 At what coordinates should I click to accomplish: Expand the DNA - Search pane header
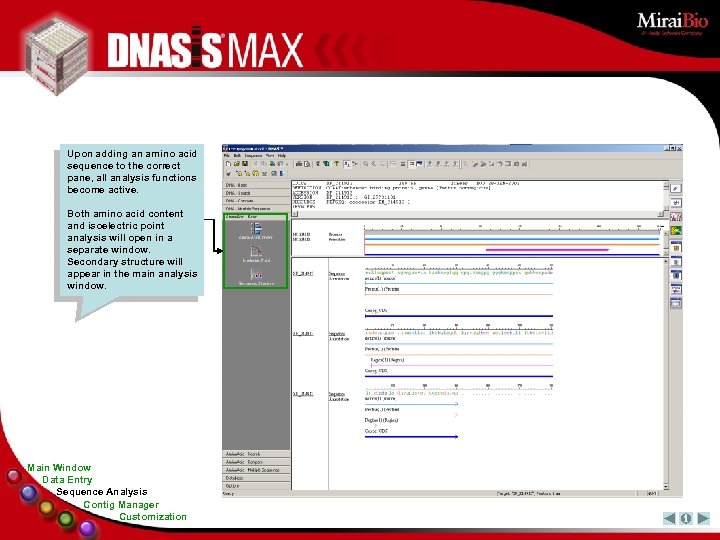(x=256, y=193)
